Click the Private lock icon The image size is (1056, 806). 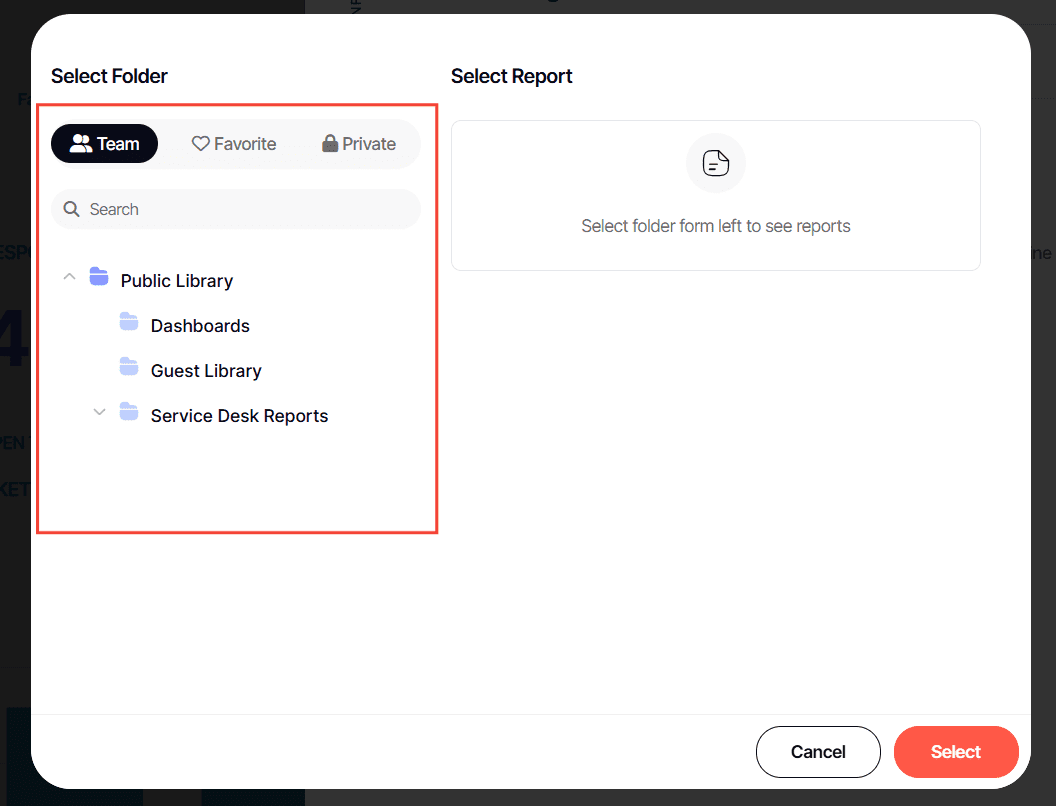330,144
